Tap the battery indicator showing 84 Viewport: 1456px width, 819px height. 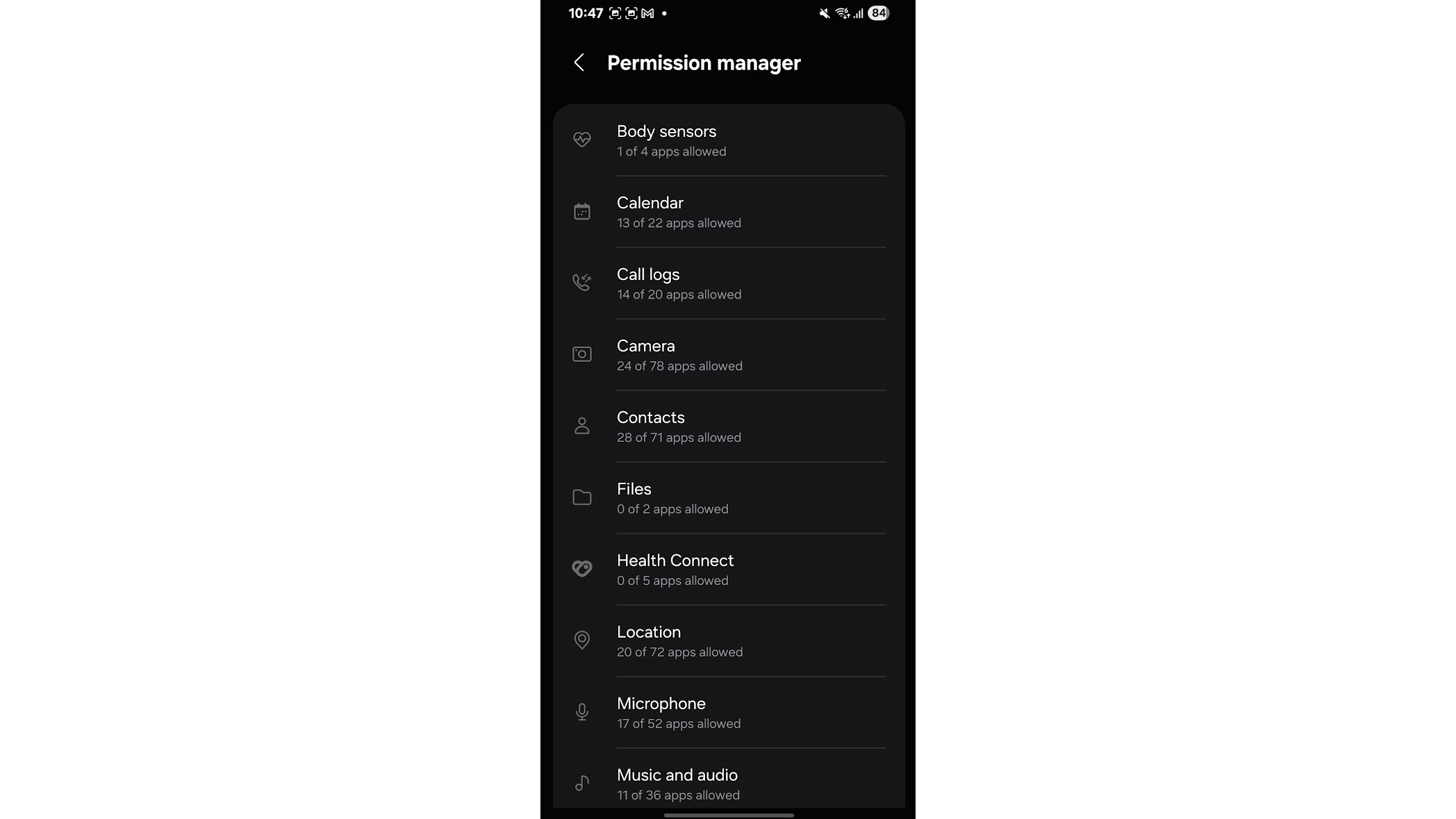tap(877, 13)
